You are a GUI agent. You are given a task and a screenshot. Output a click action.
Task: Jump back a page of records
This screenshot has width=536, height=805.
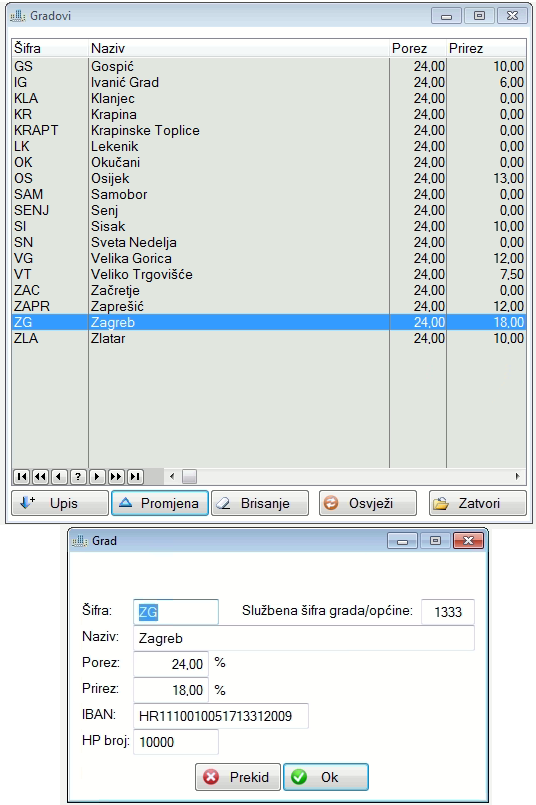pyautogui.click(x=41, y=476)
